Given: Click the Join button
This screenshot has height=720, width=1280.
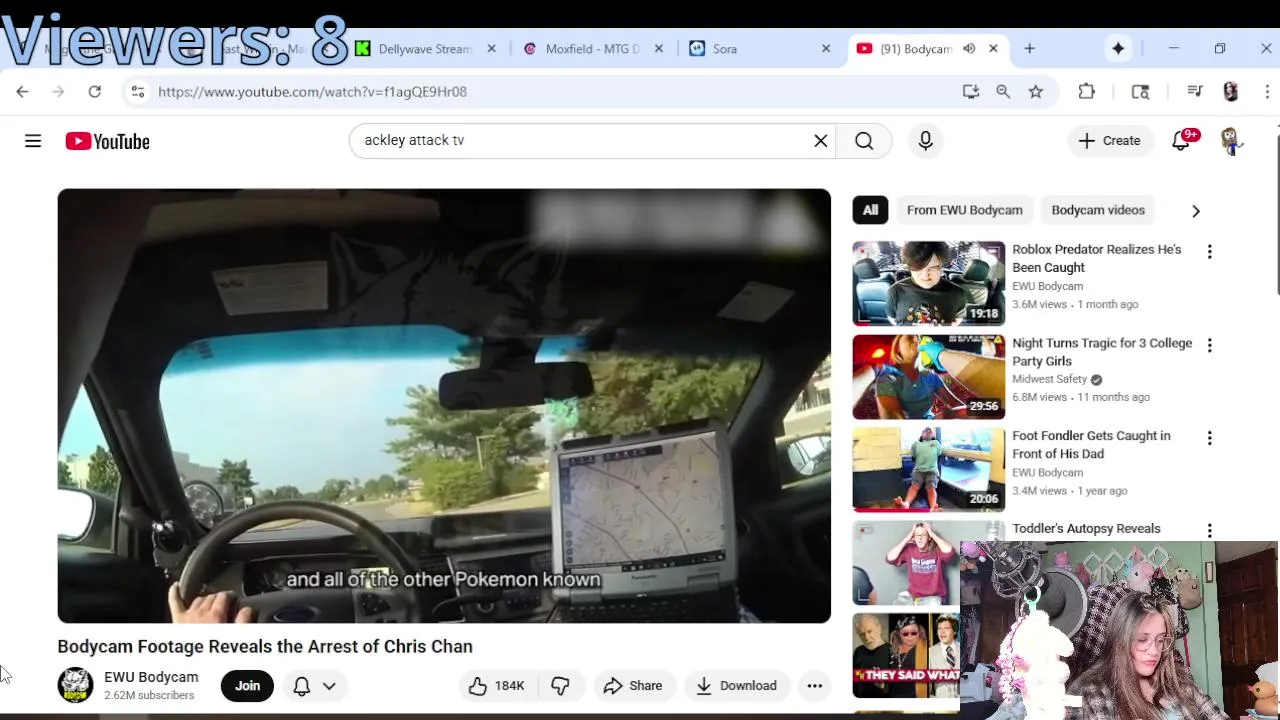Looking at the screenshot, I should 247,686.
